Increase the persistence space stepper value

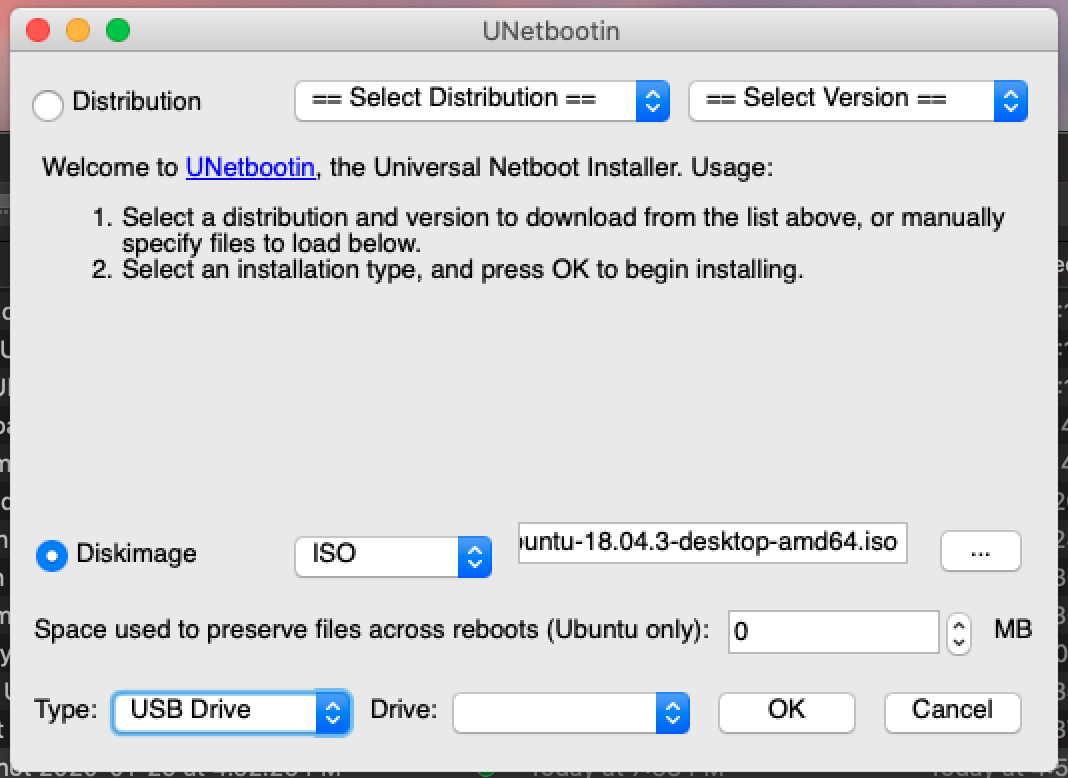point(958,623)
